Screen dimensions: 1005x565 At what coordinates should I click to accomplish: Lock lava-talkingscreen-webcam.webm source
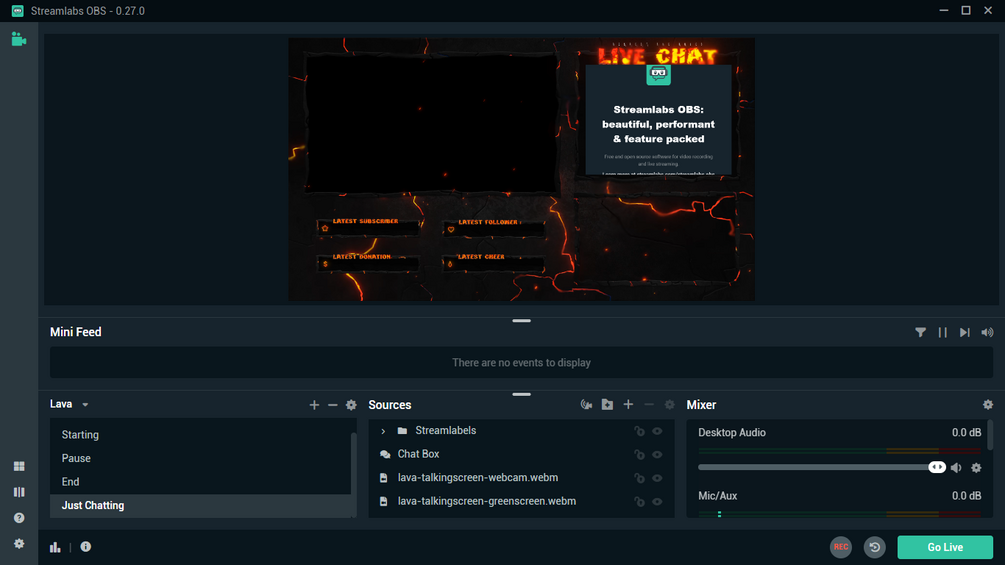639,478
